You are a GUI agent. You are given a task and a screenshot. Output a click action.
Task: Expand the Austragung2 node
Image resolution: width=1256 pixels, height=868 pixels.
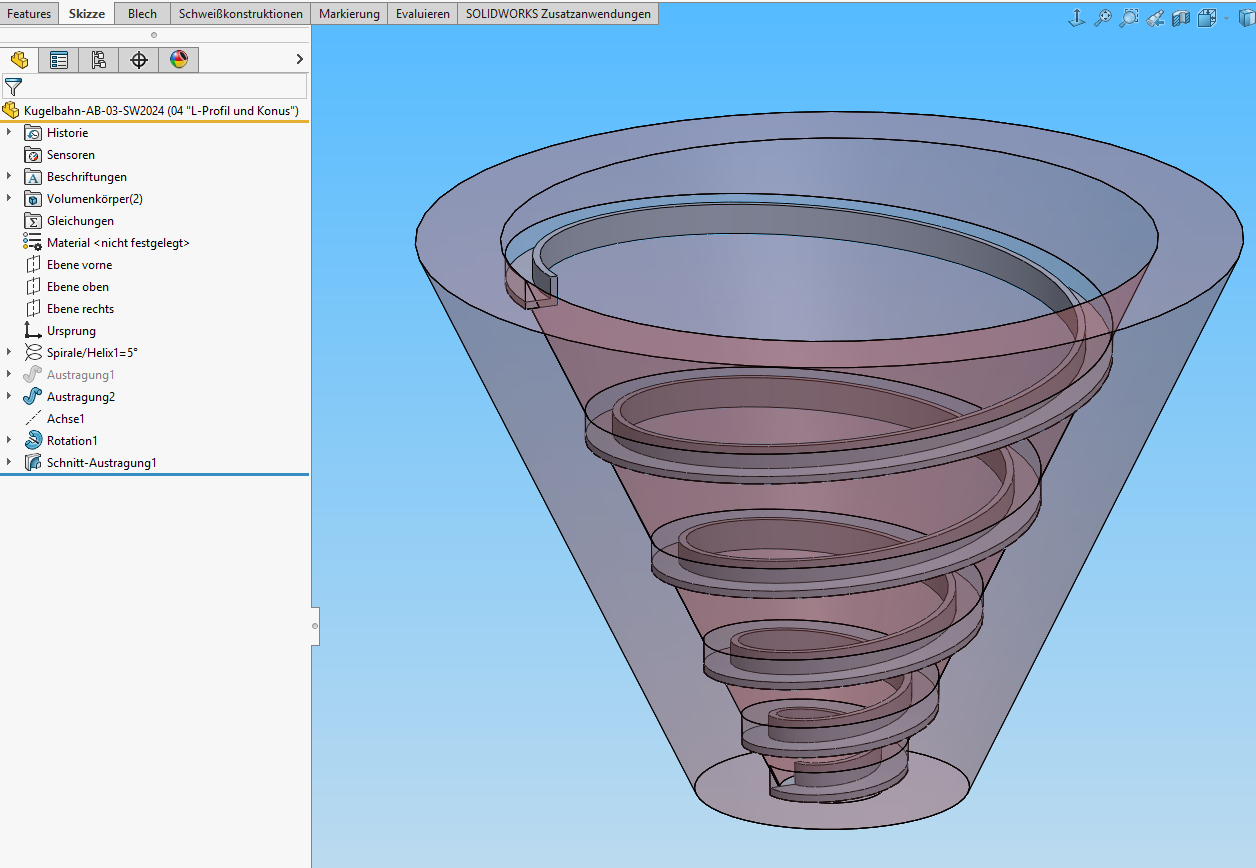(x=9, y=397)
